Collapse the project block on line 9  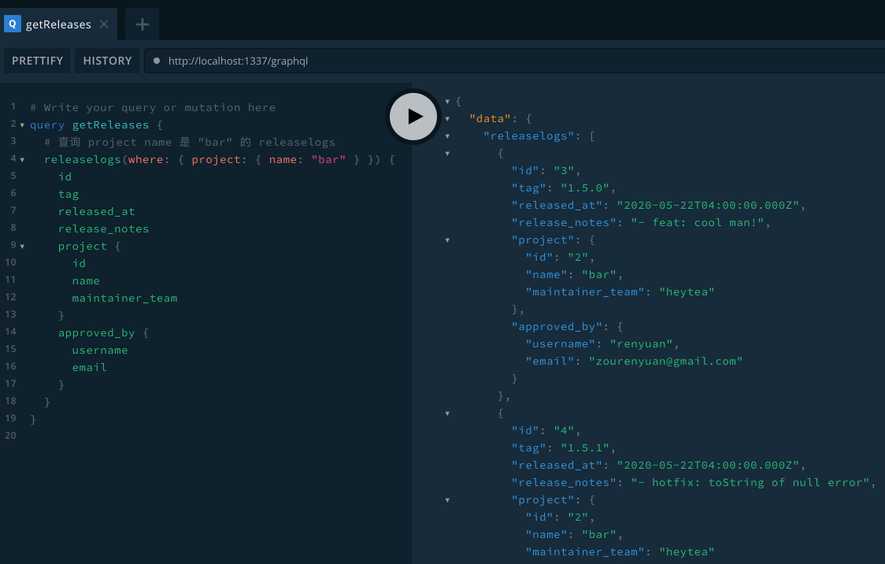tap(23, 246)
